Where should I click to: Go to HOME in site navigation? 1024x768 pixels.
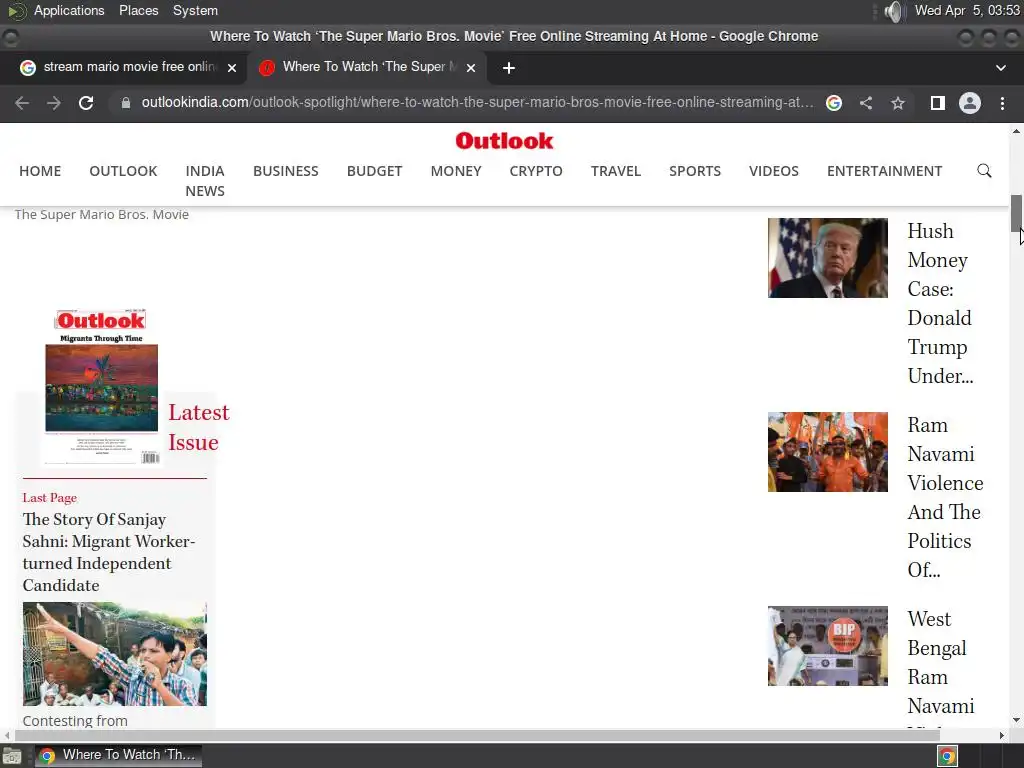pos(40,171)
